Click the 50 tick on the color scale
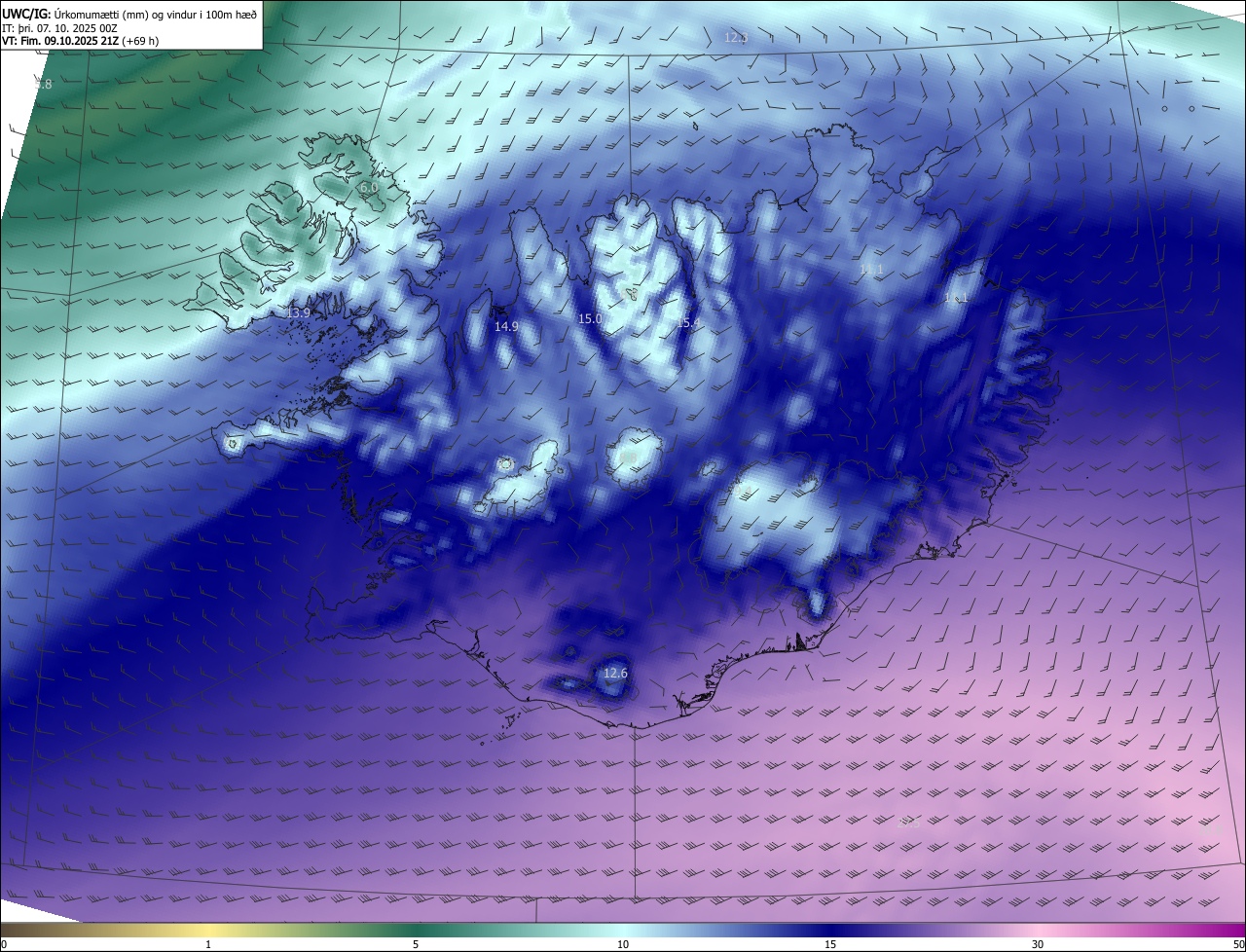Image resolution: width=1246 pixels, height=952 pixels. pyautogui.click(x=1238, y=944)
